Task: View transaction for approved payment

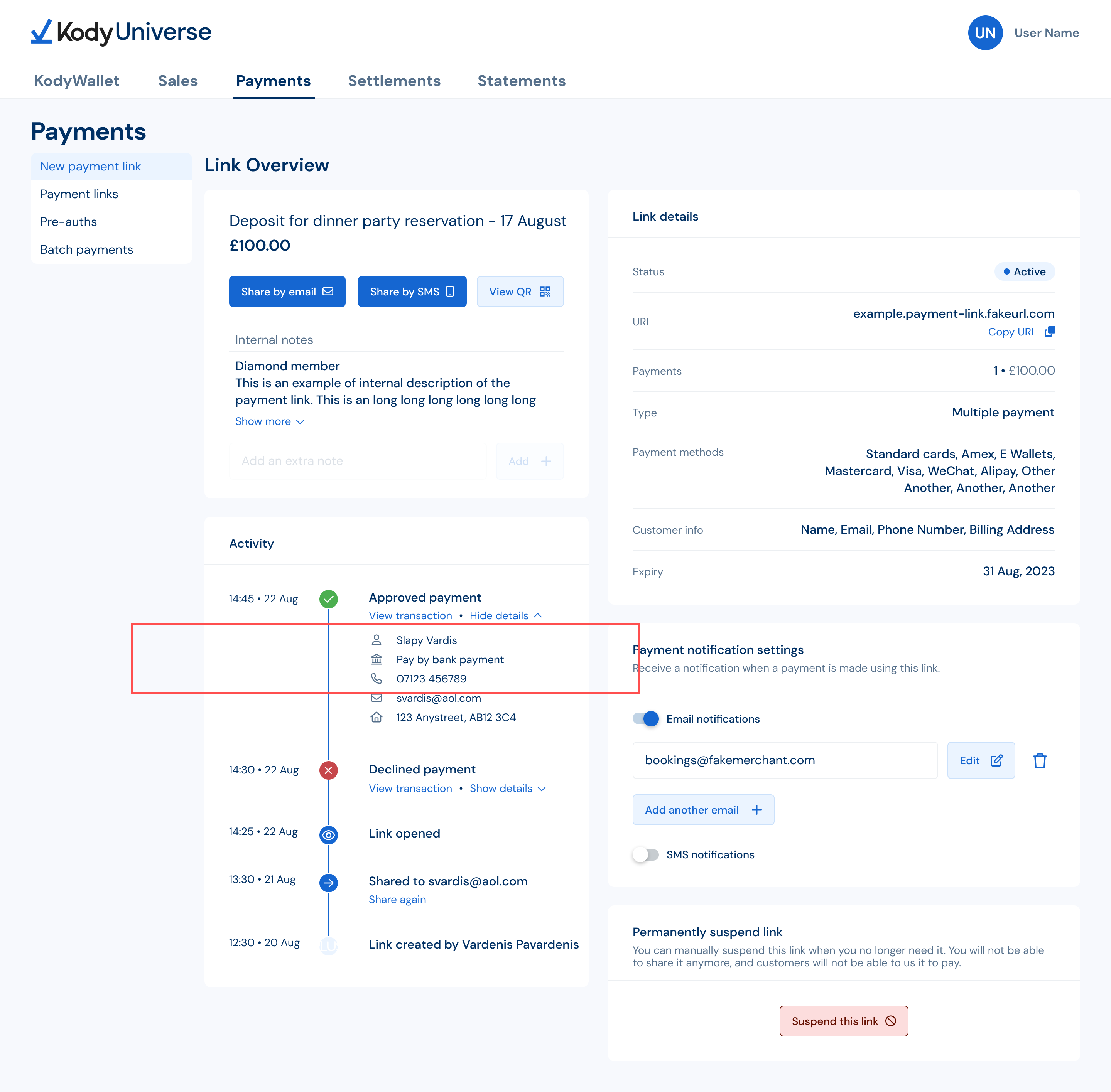Action: click(x=410, y=615)
